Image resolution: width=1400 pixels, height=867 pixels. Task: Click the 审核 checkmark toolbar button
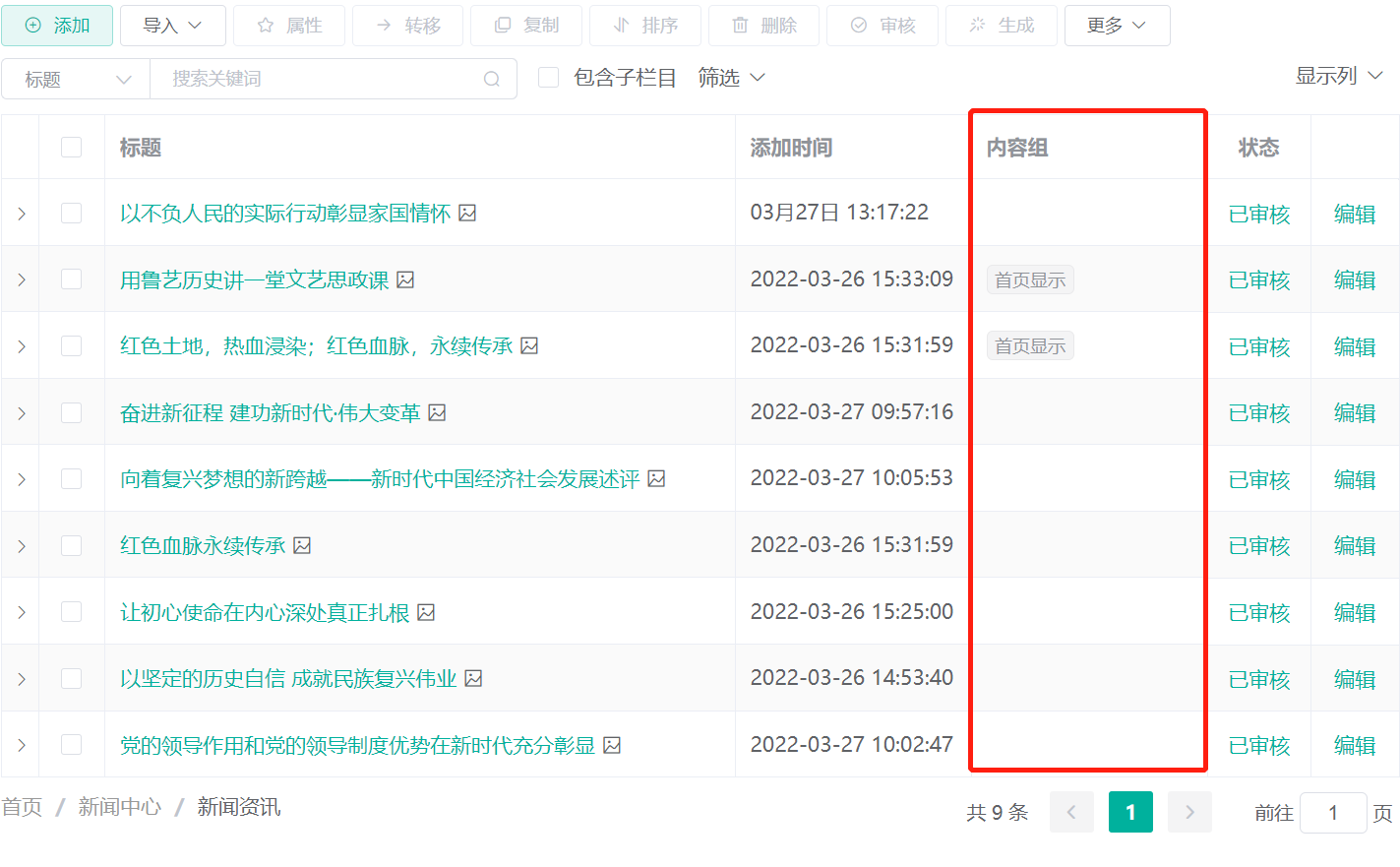point(883,26)
